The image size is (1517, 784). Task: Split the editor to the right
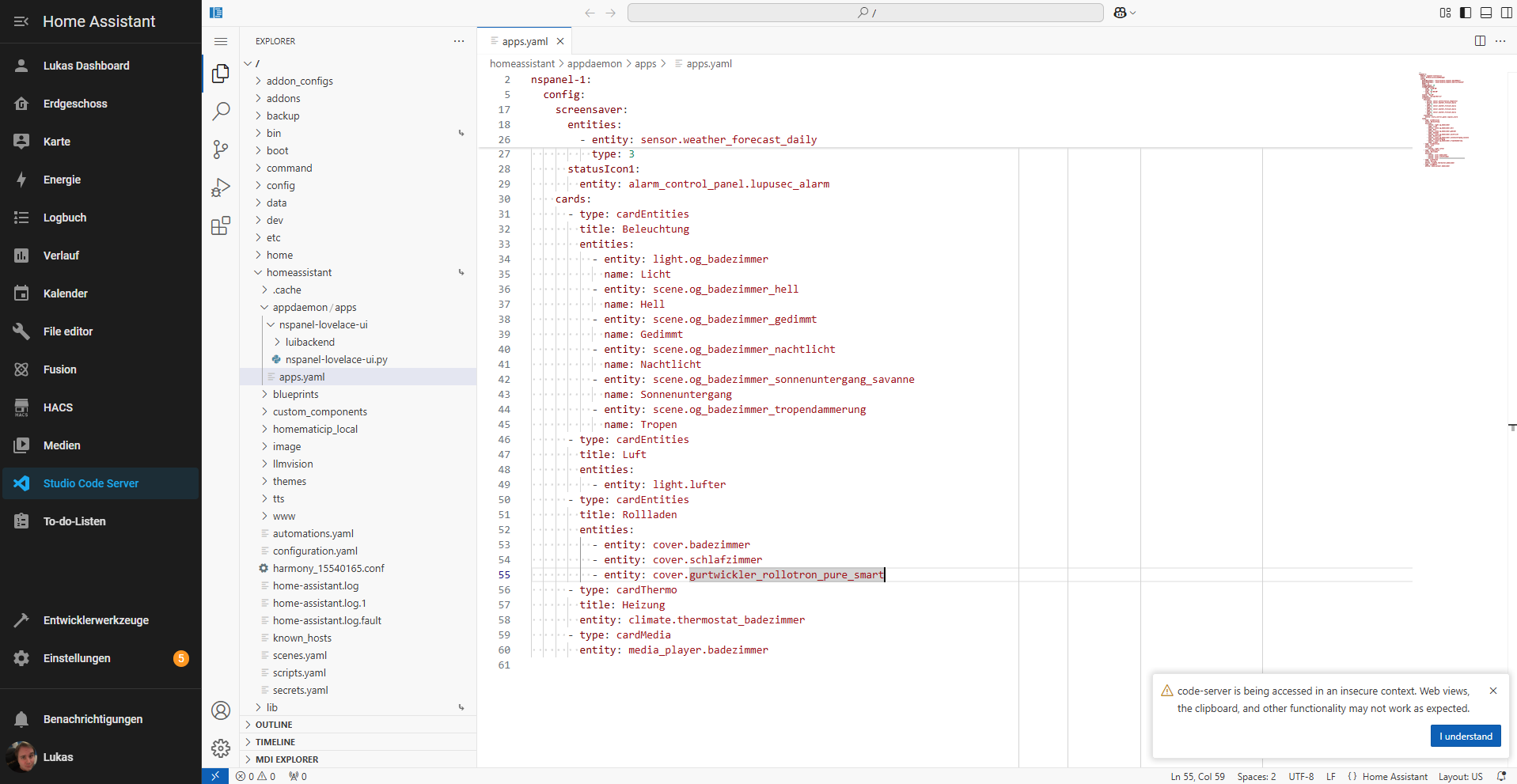pos(1480,41)
